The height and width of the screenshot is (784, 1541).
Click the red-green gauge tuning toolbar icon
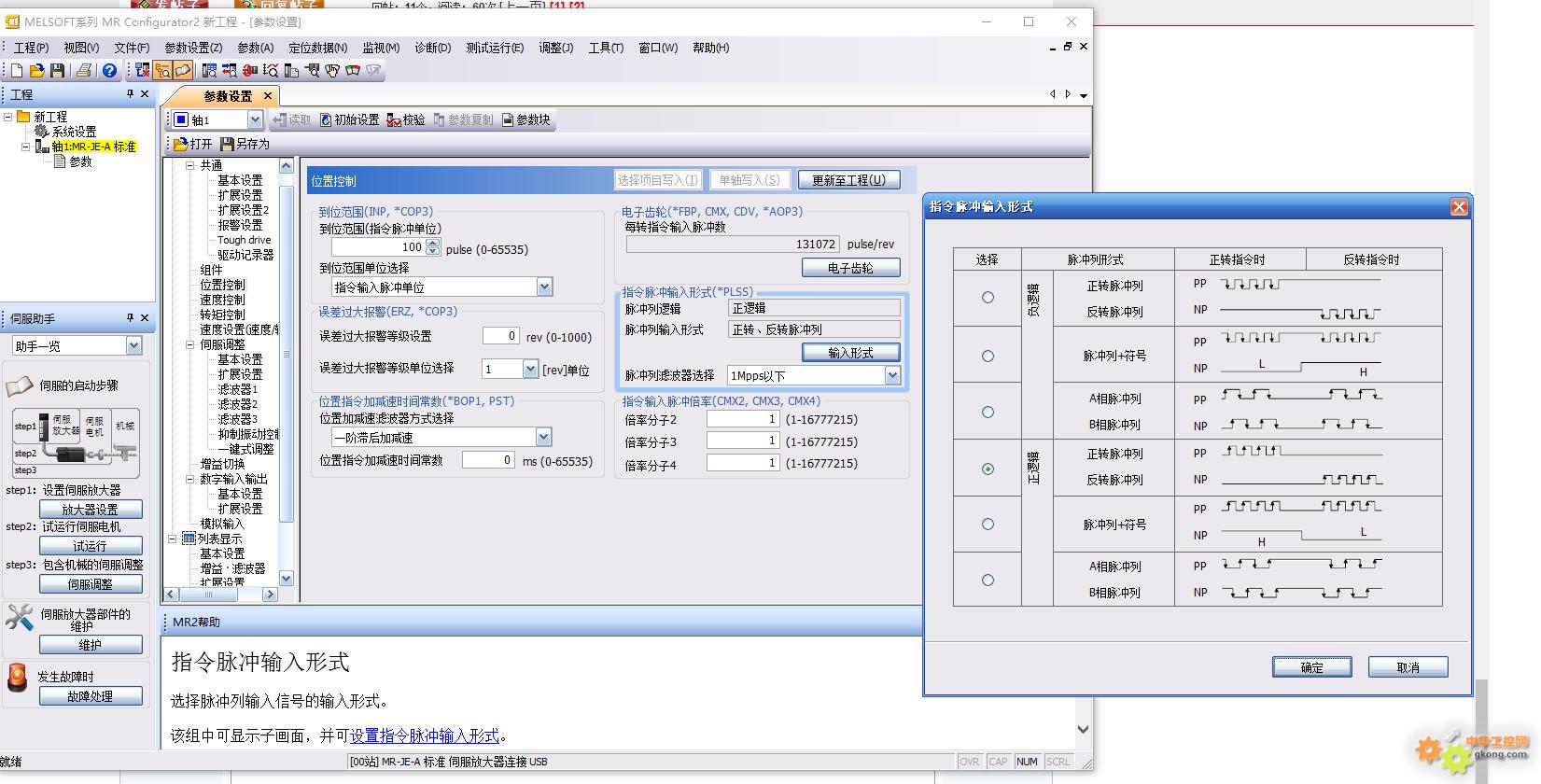coord(353,70)
